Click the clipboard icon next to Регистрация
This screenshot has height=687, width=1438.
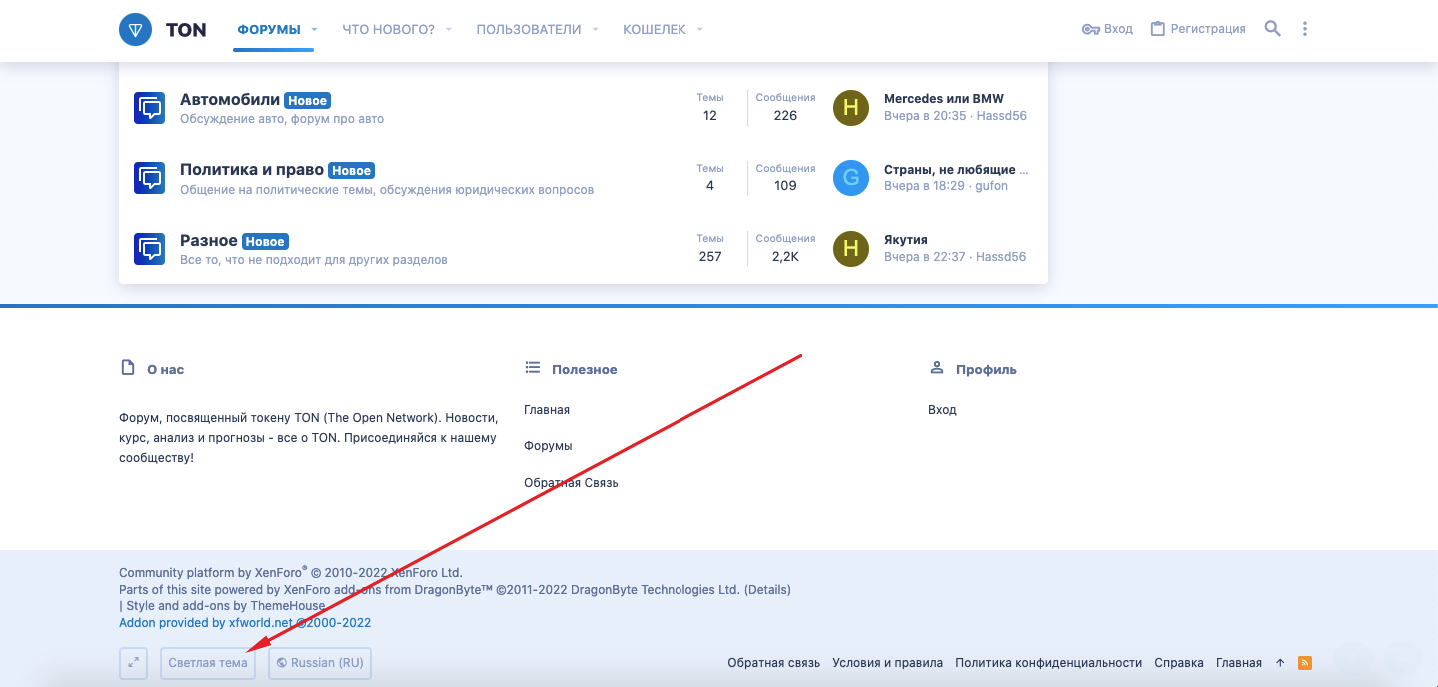(1158, 29)
